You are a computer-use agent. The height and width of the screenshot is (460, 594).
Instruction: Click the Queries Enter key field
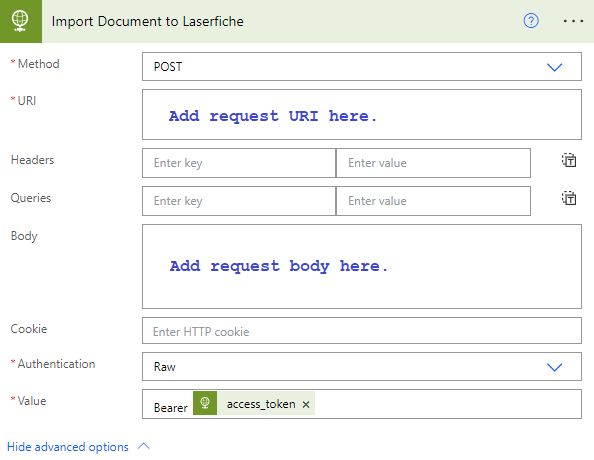point(239,201)
